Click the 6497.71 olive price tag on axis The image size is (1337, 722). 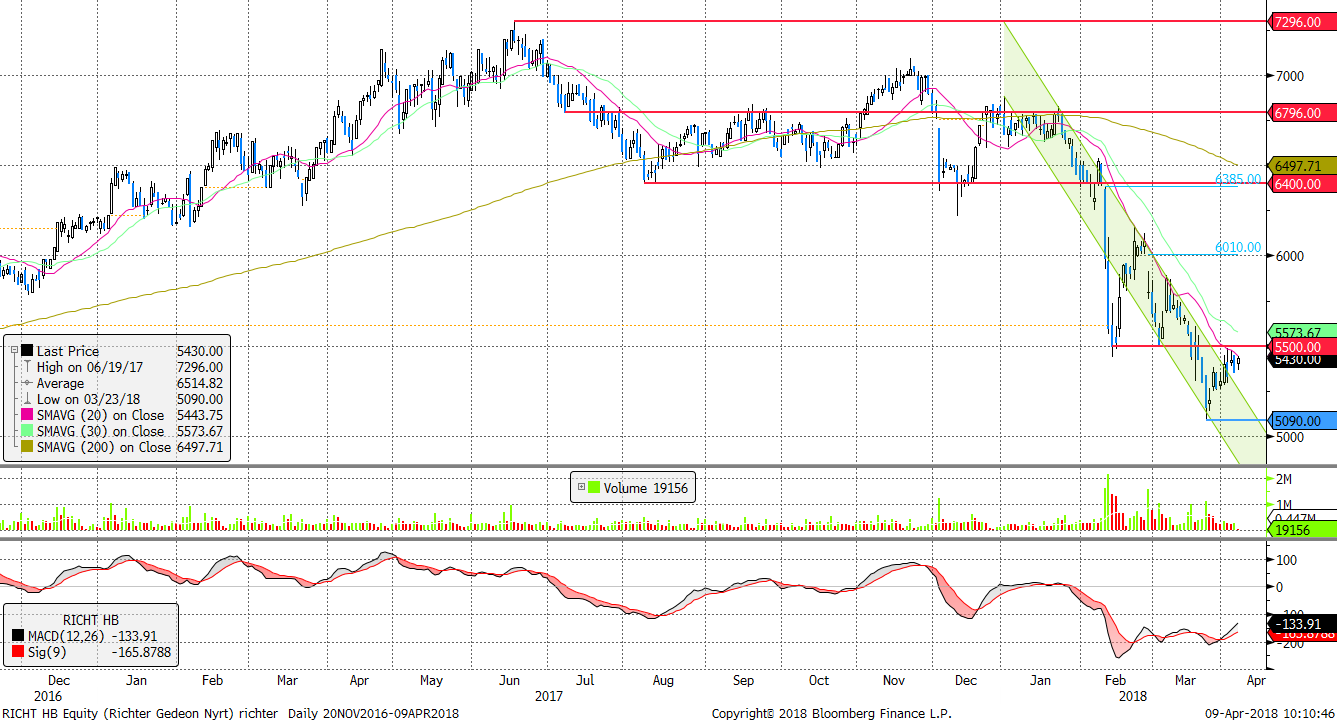pyautogui.click(x=1300, y=165)
